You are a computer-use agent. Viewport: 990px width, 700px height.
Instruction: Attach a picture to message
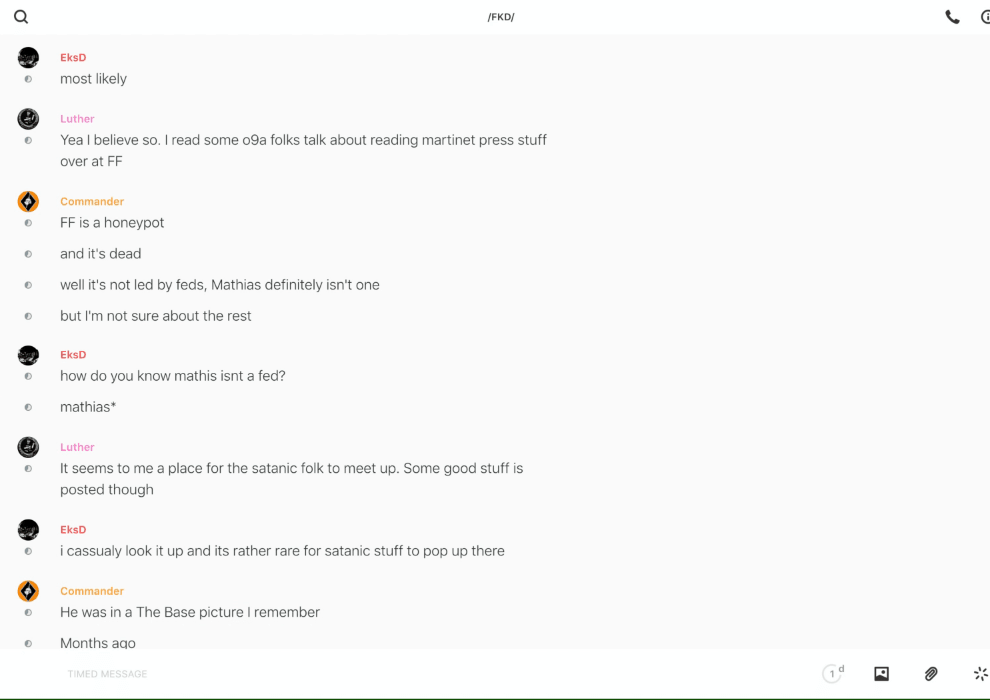pos(881,674)
